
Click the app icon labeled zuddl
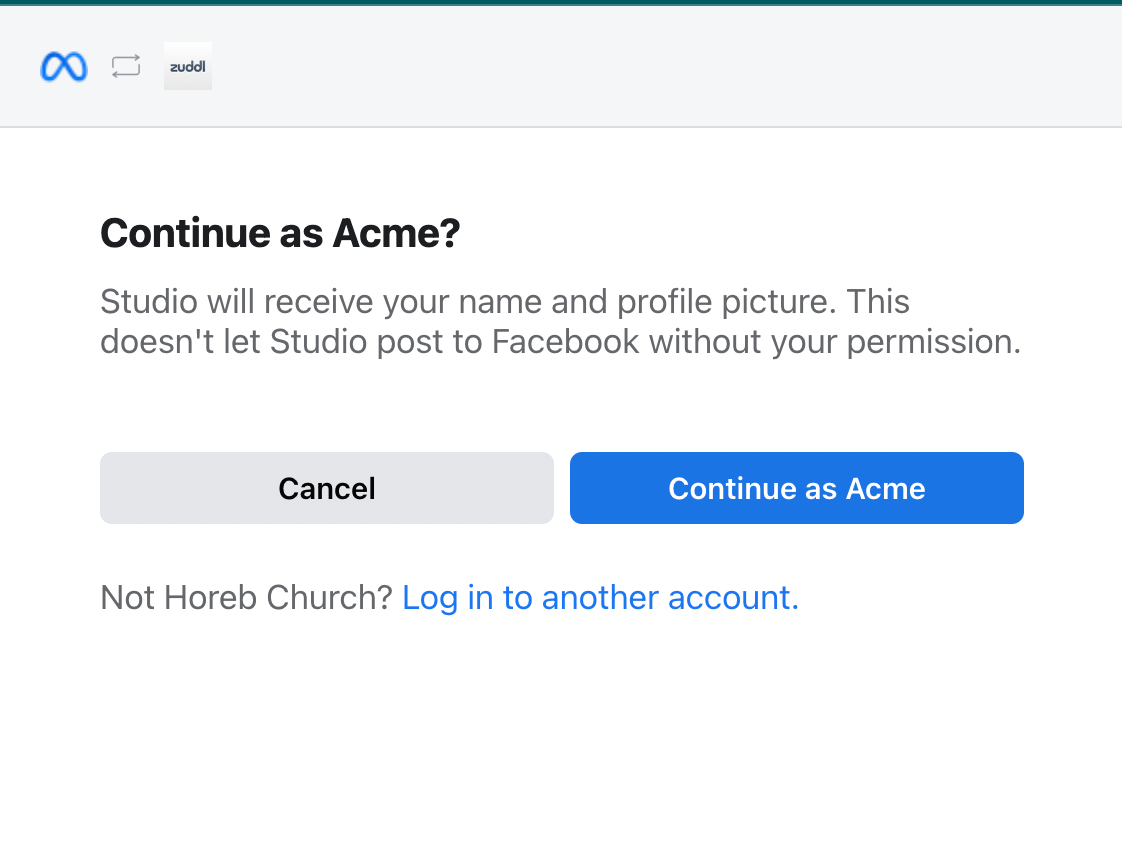click(x=187, y=66)
